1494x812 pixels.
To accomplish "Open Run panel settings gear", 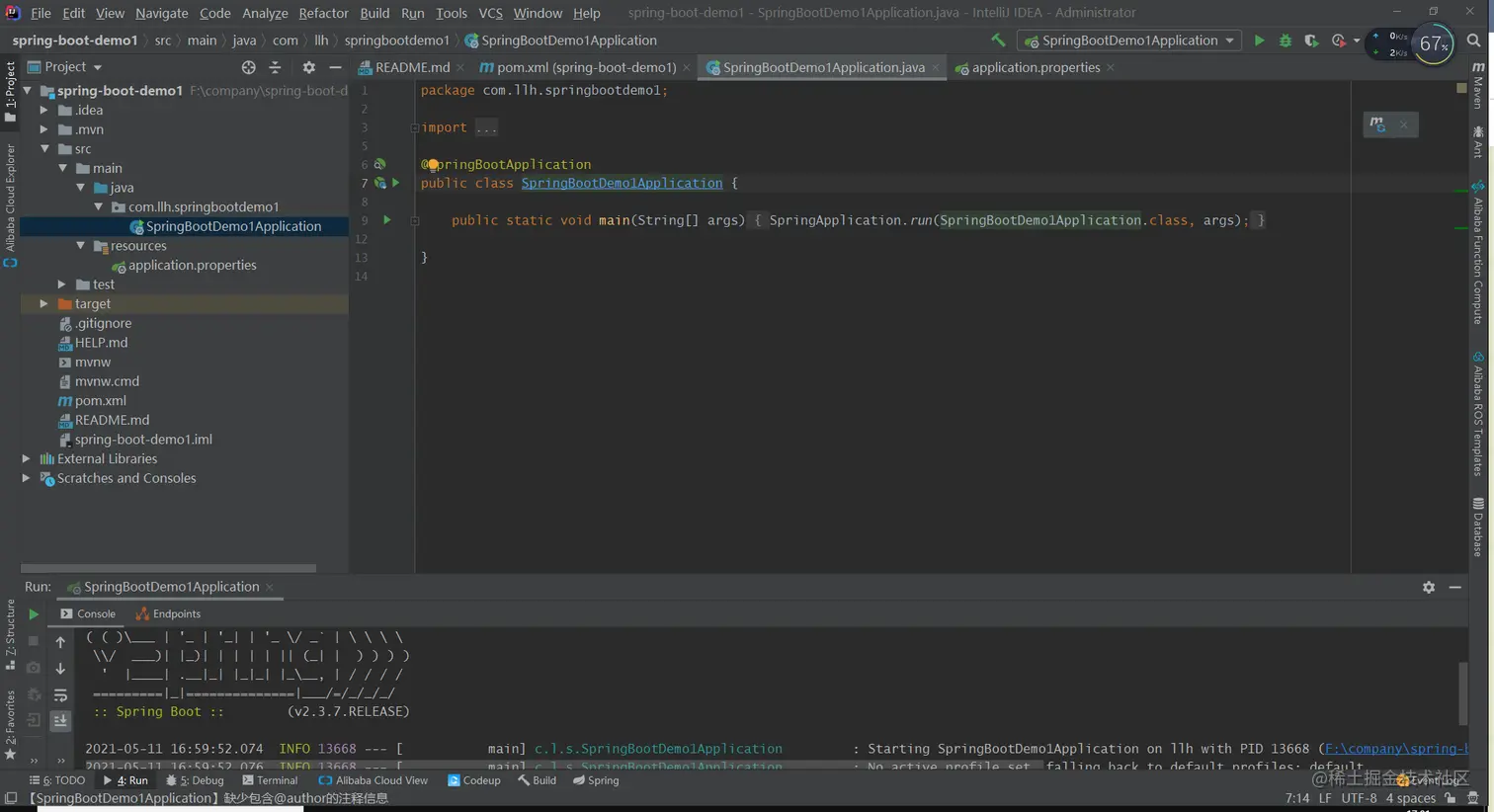I will pos(1429,587).
